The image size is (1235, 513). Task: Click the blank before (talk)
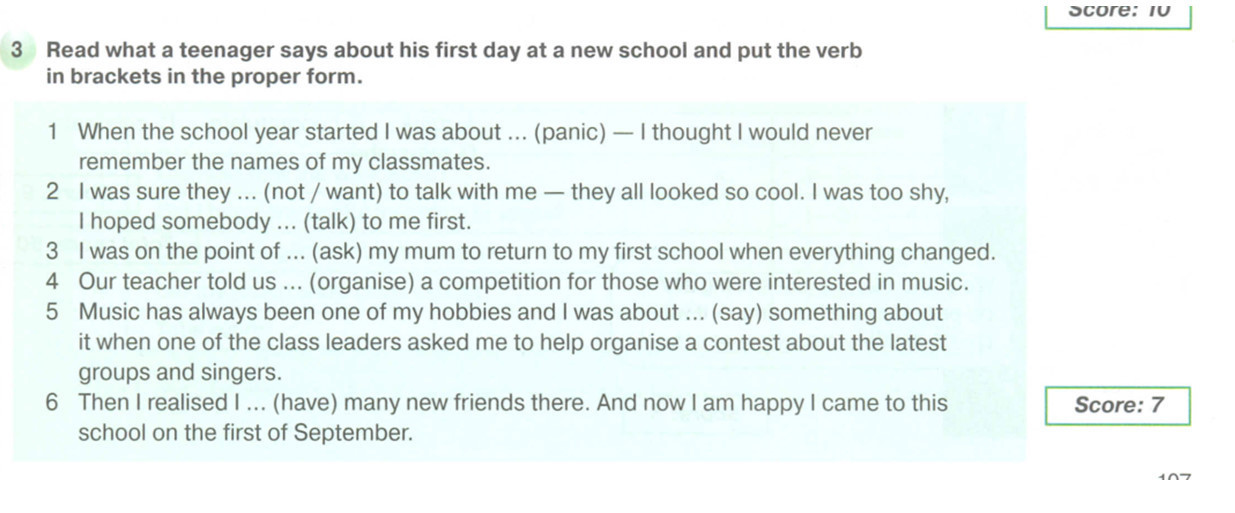point(285,222)
